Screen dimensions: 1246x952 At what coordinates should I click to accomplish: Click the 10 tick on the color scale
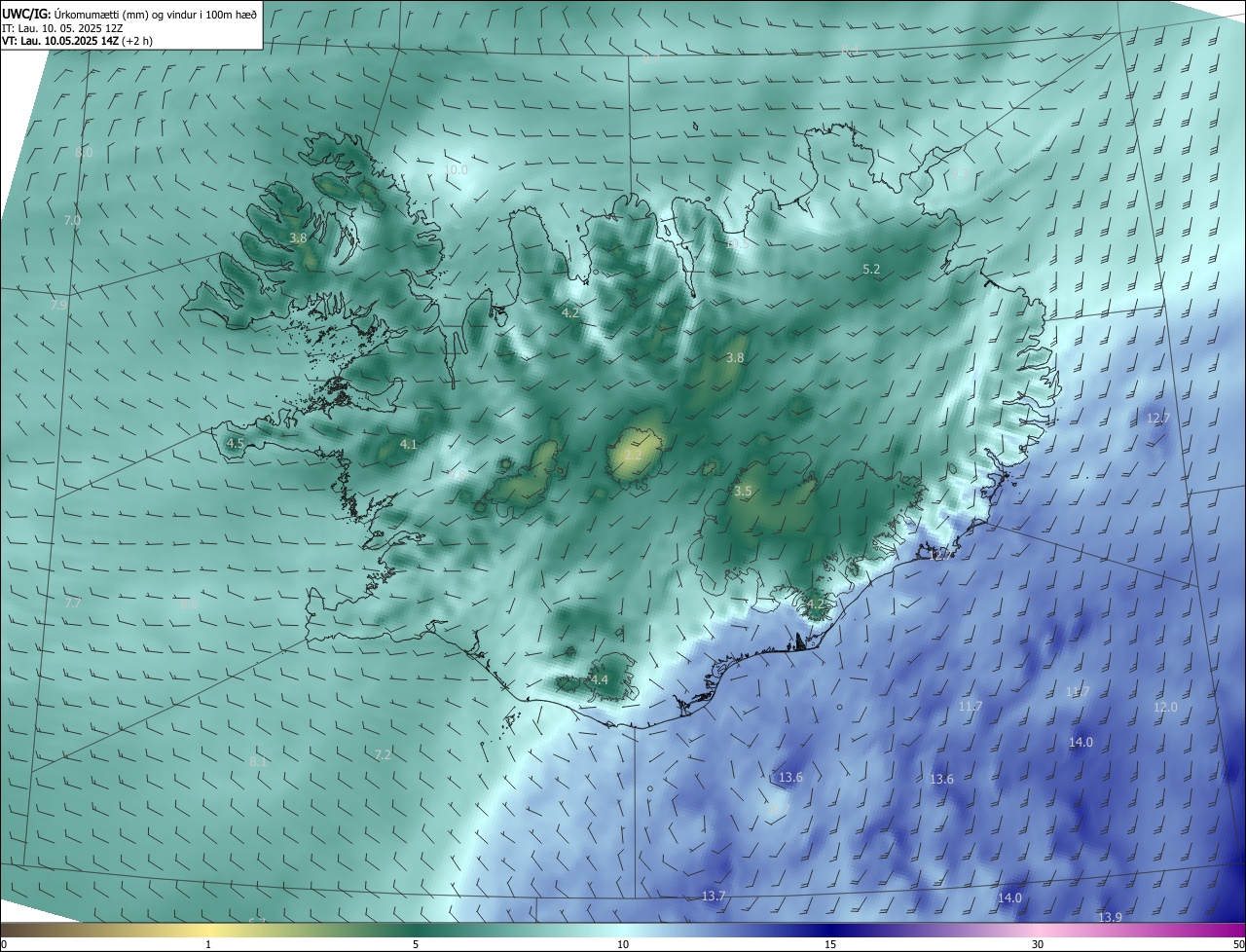pyautogui.click(x=623, y=944)
